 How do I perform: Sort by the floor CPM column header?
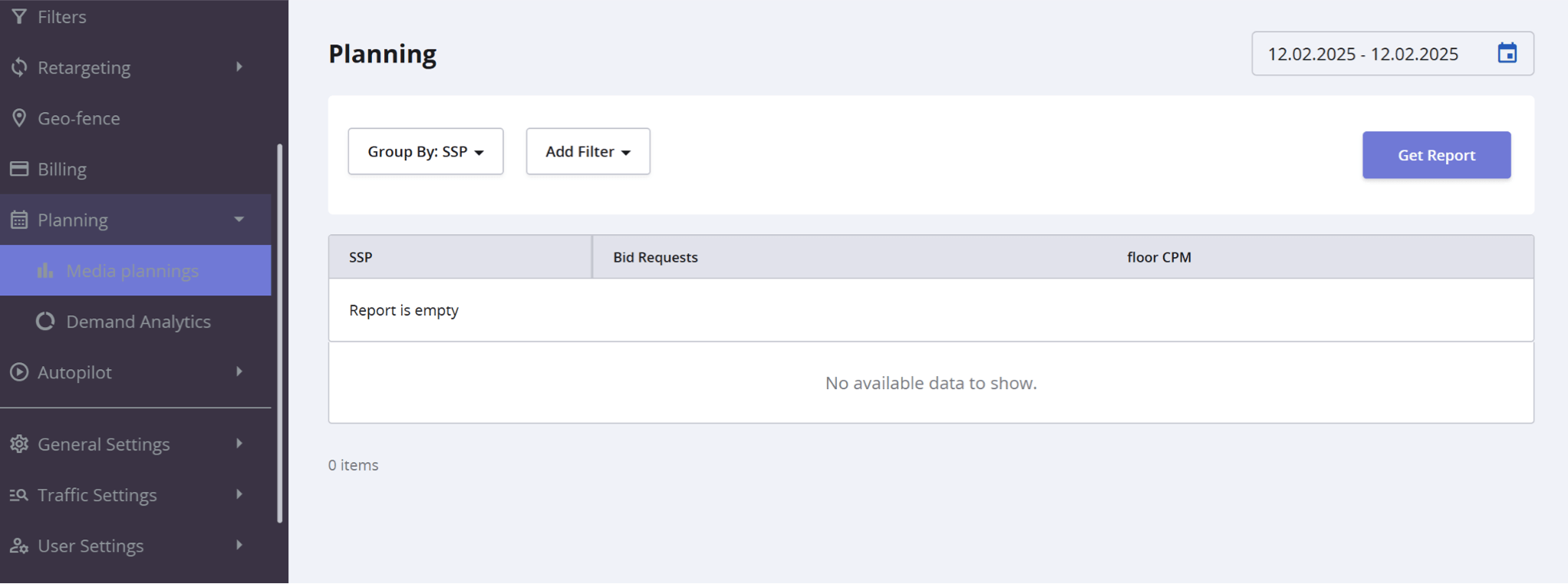1158,257
